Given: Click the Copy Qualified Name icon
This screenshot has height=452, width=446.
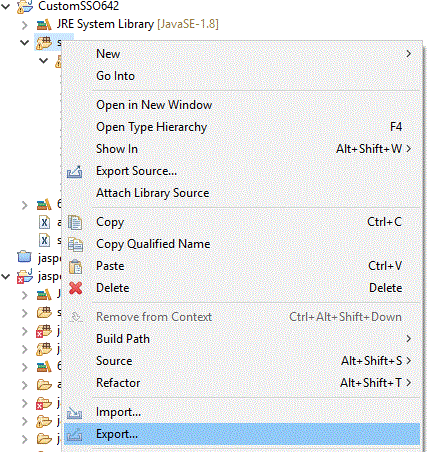Looking at the screenshot, I should (75, 244).
